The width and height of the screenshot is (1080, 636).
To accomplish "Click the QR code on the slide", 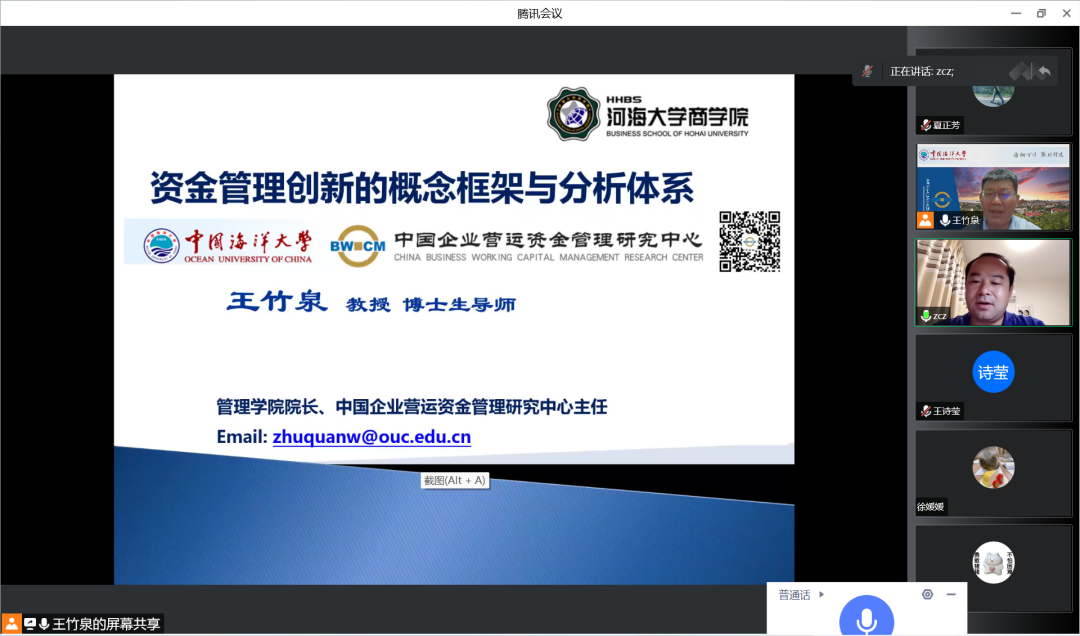I will tap(749, 241).
